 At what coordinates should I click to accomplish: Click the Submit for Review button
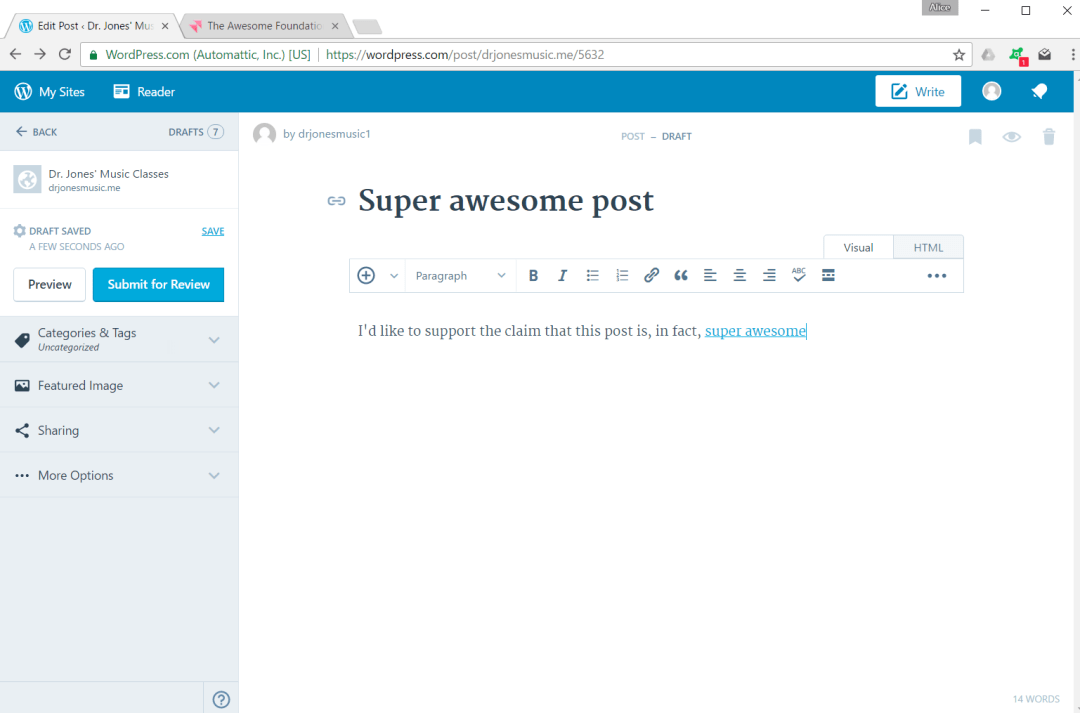[158, 284]
